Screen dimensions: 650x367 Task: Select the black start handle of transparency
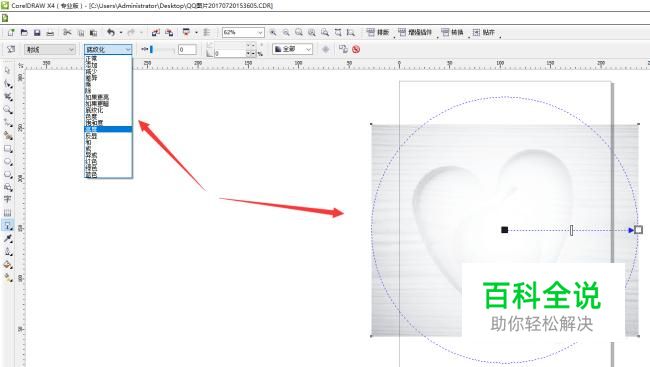click(x=504, y=230)
